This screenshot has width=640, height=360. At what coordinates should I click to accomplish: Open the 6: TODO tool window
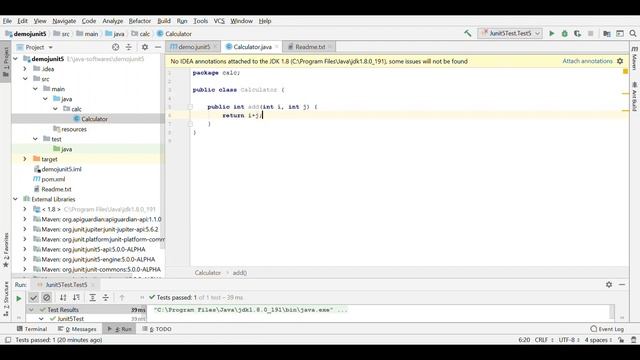click(157, 329)
